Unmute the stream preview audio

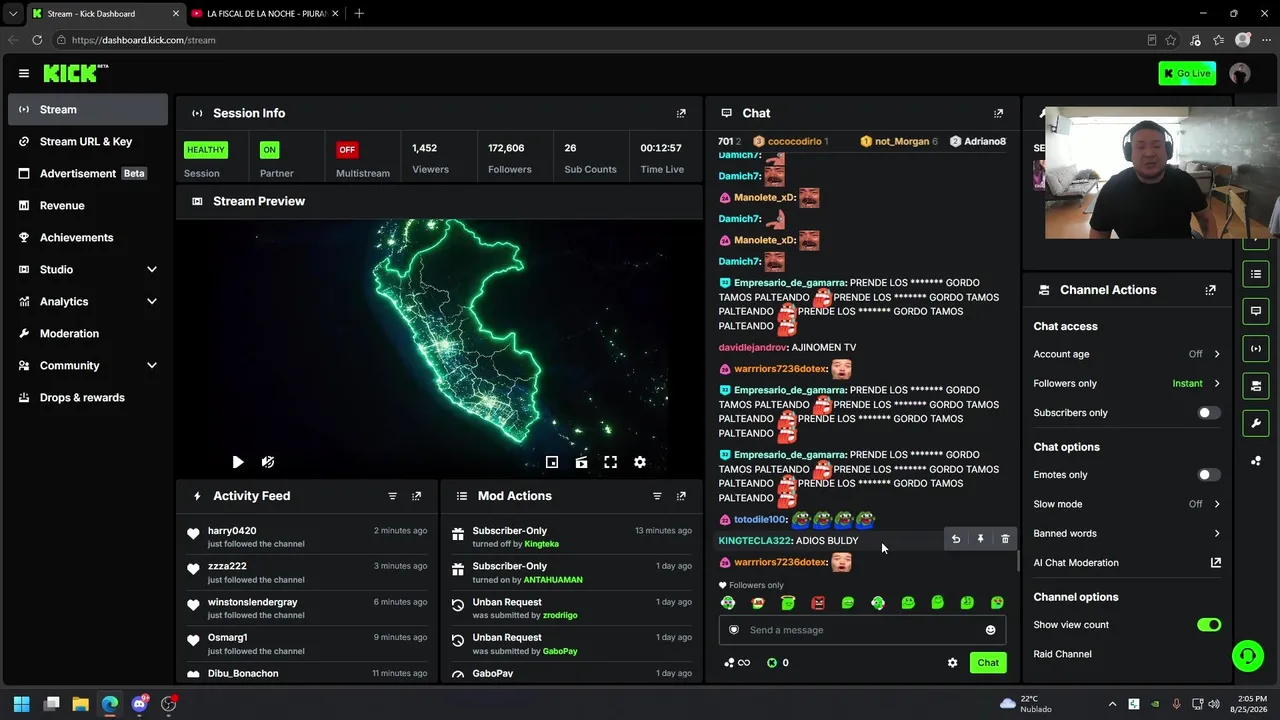(x=268, y=462)
